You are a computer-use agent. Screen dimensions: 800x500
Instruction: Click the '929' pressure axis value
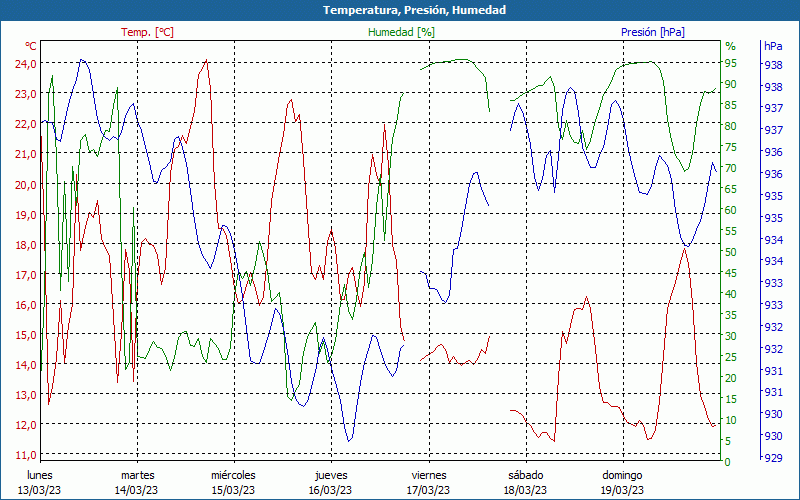[x=773, y=458]
